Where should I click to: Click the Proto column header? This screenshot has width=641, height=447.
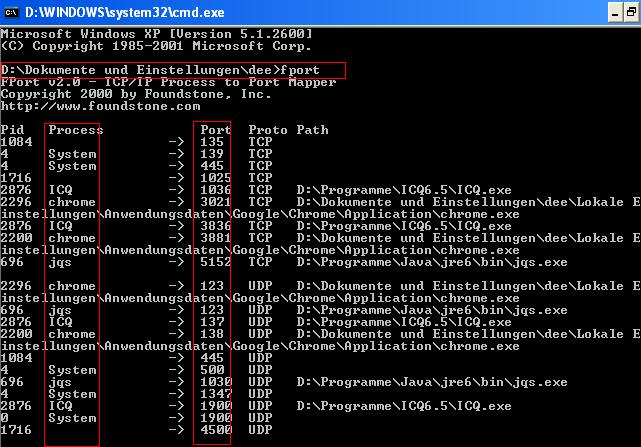268,130
